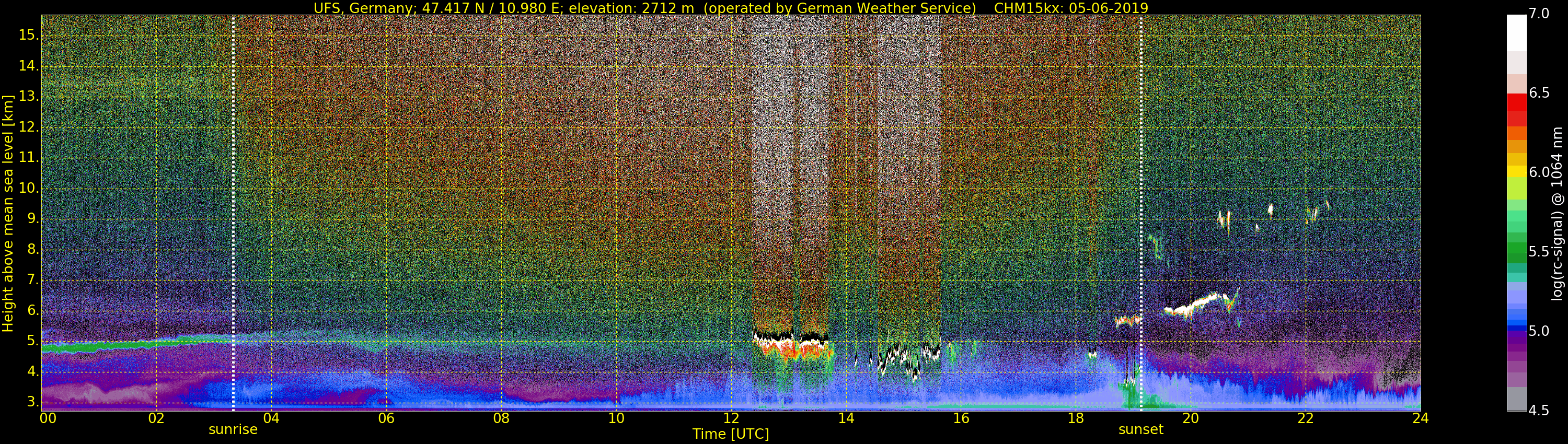The image size is (1568, 444).
Task: Click height tick '7.' on the height axis
Action: [x=32, y=280]
